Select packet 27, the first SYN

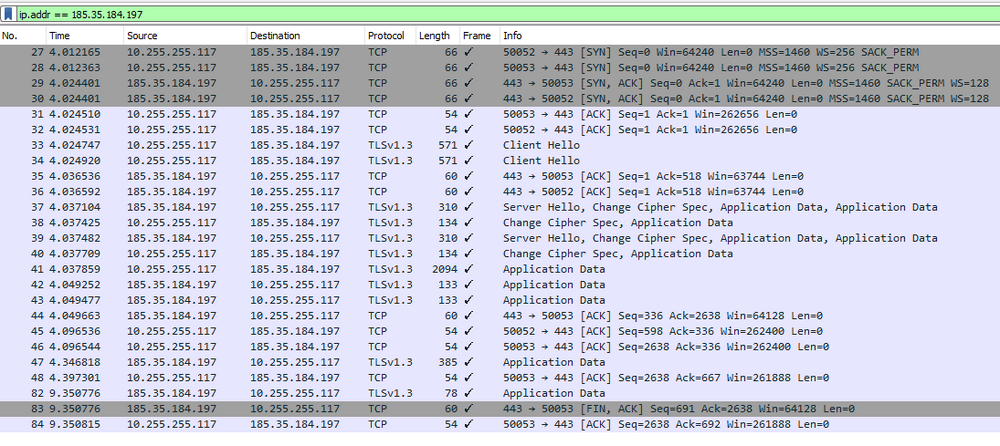500,51
